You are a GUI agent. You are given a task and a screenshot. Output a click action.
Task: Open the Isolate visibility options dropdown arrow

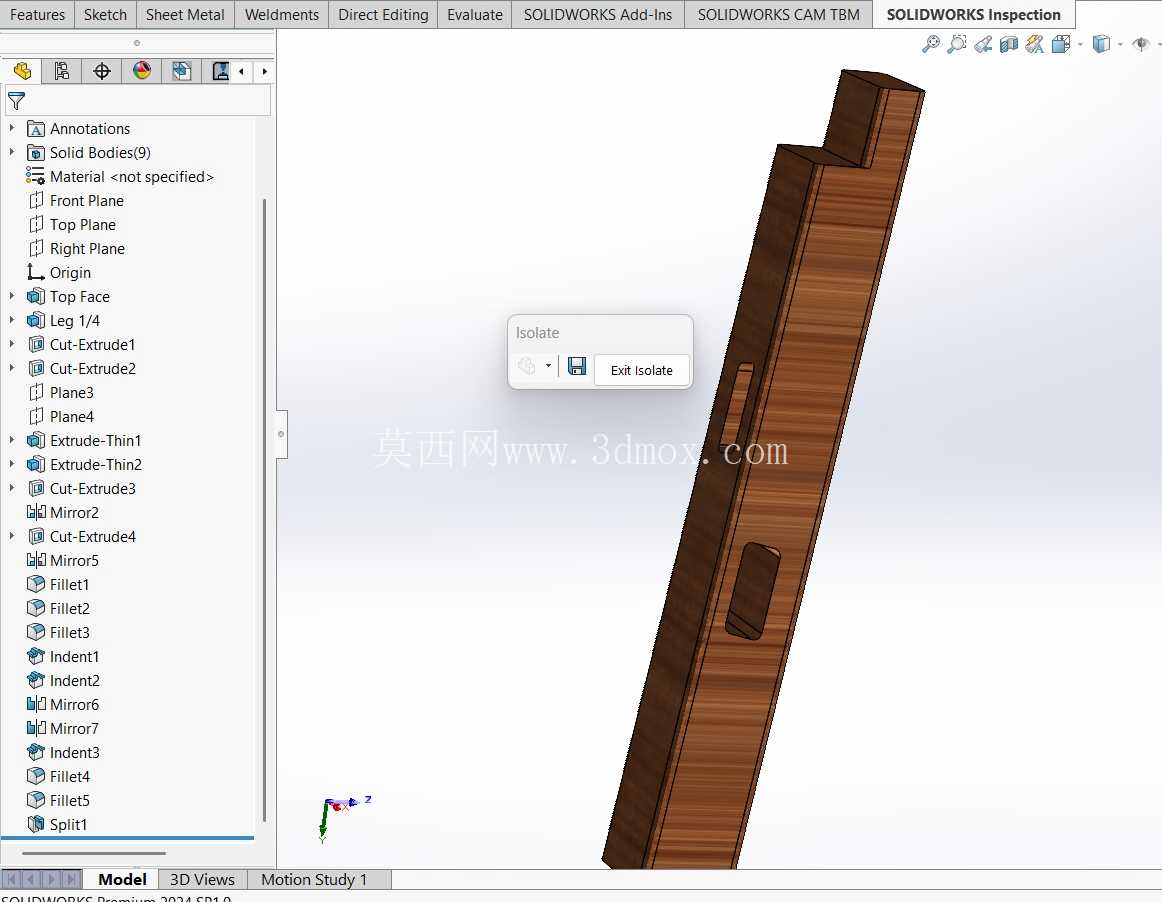548,365
